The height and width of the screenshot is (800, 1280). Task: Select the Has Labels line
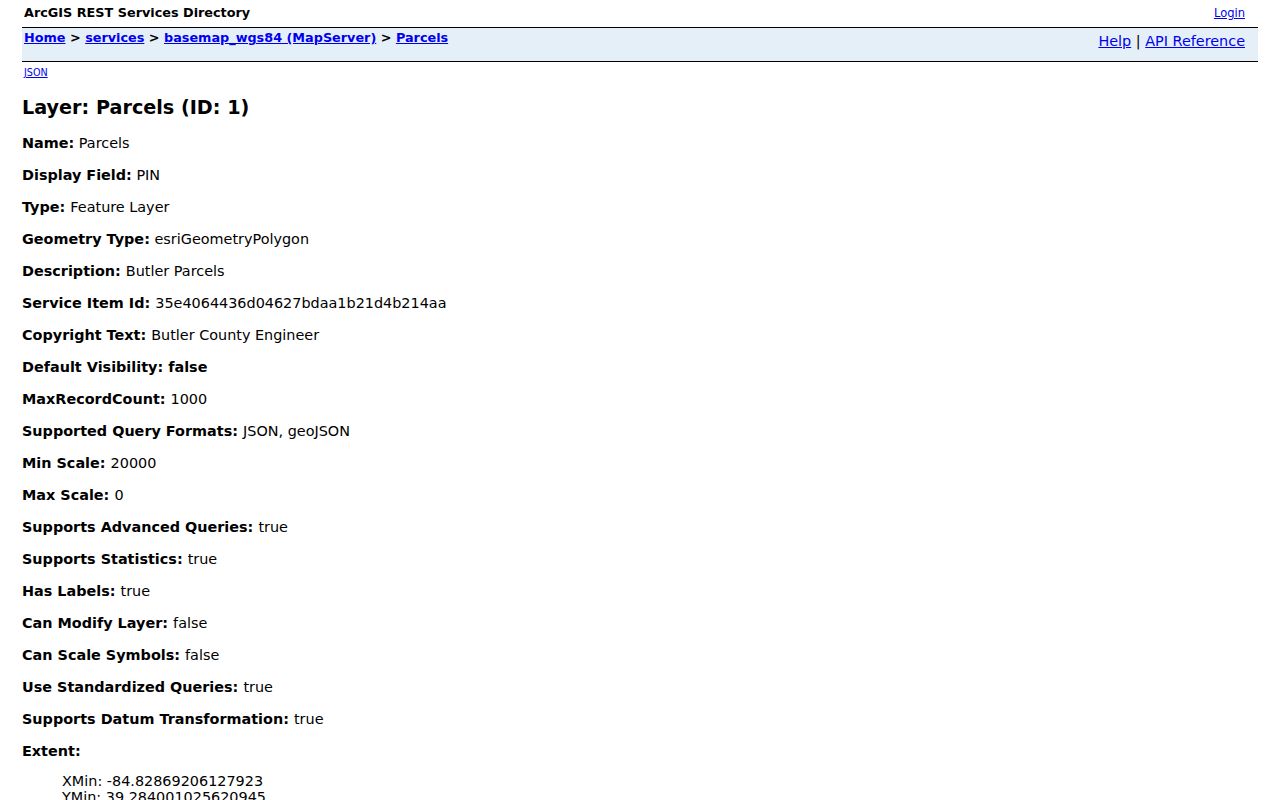click(x=86, y=591)
